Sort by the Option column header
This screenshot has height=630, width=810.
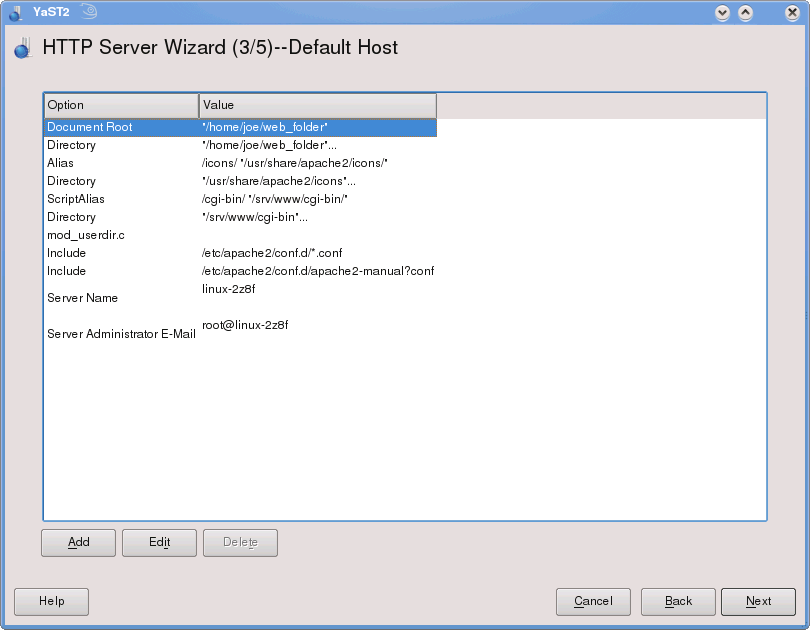tap(121, 105)
